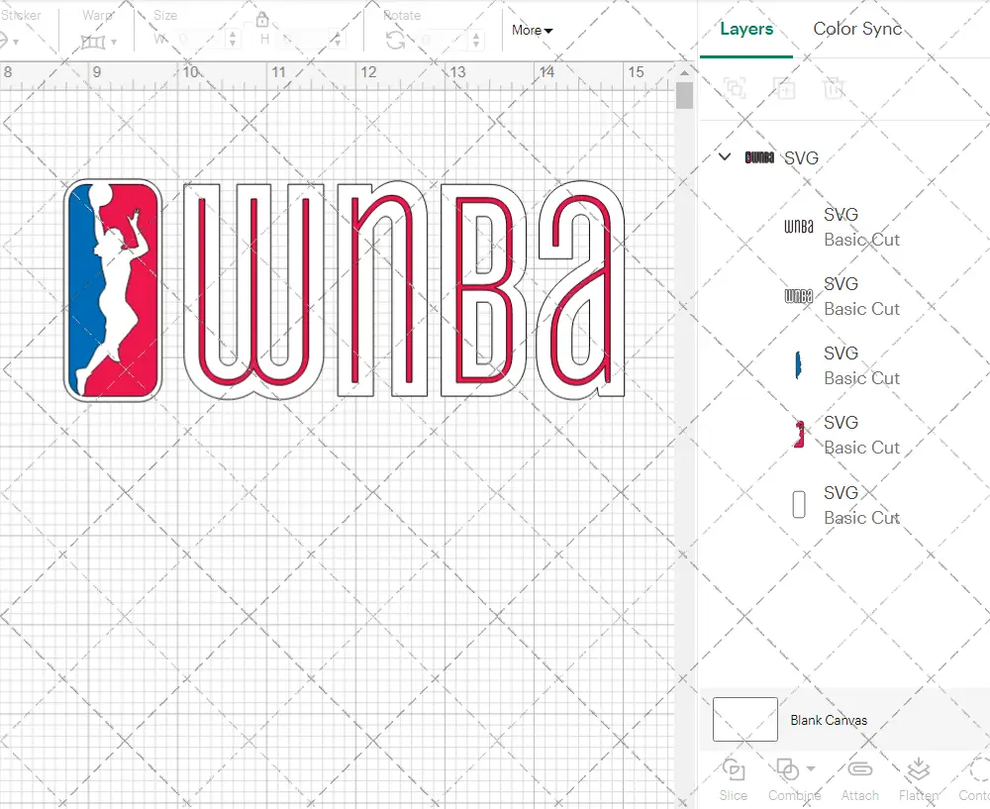
Task: Toggle the size lock icon between W and H
Action: [x=262, y=18]
